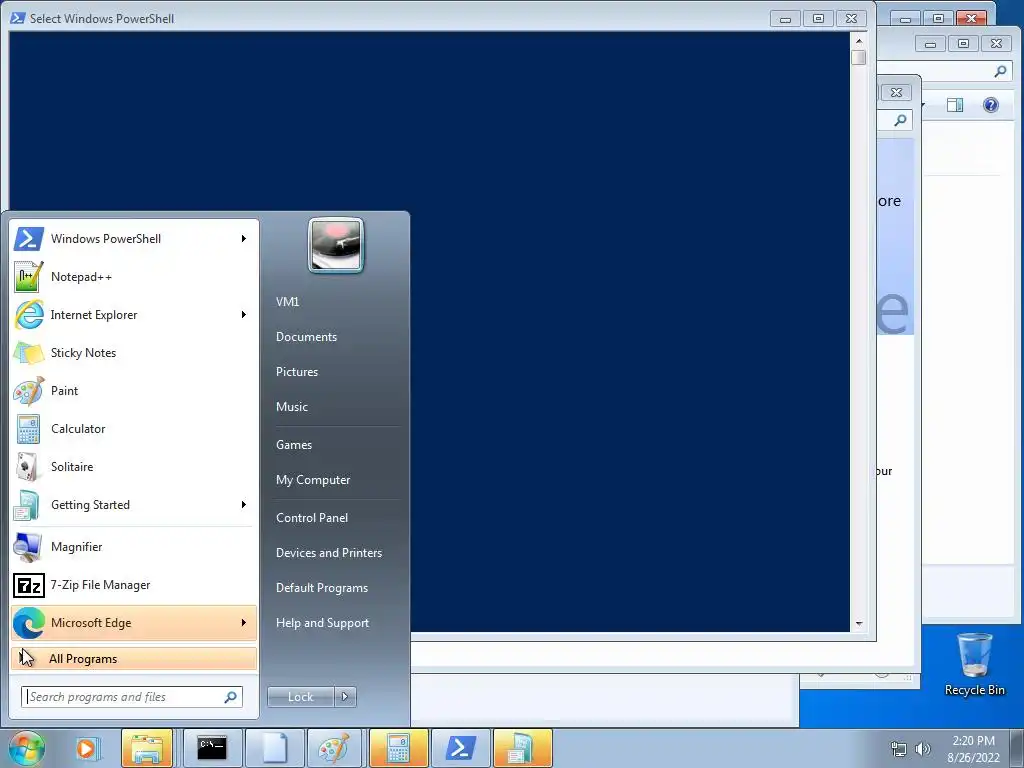Expand Microsoft Edge jump list arrow

(244, 623)
